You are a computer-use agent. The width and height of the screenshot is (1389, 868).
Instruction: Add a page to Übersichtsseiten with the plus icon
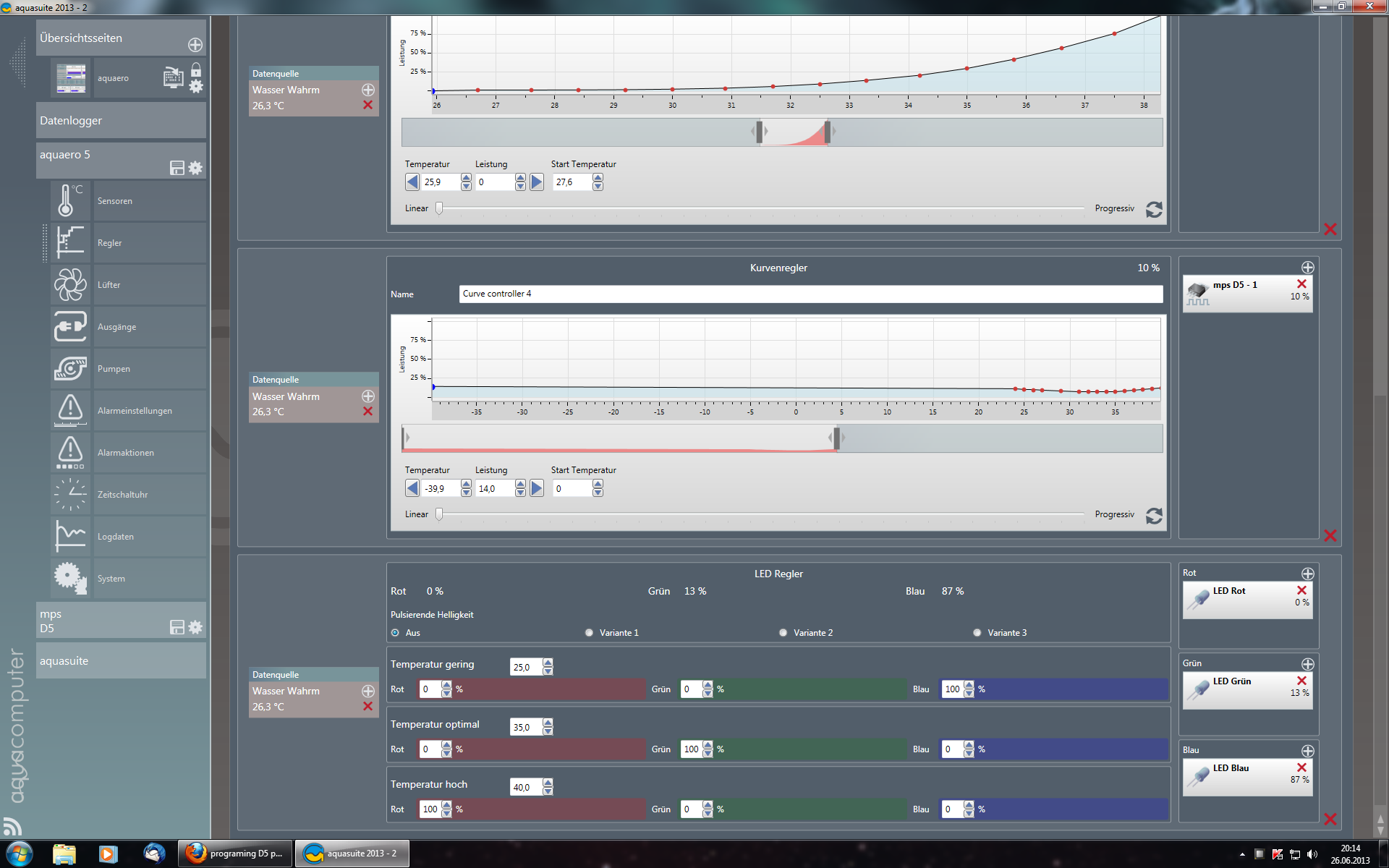pos(195,45)
